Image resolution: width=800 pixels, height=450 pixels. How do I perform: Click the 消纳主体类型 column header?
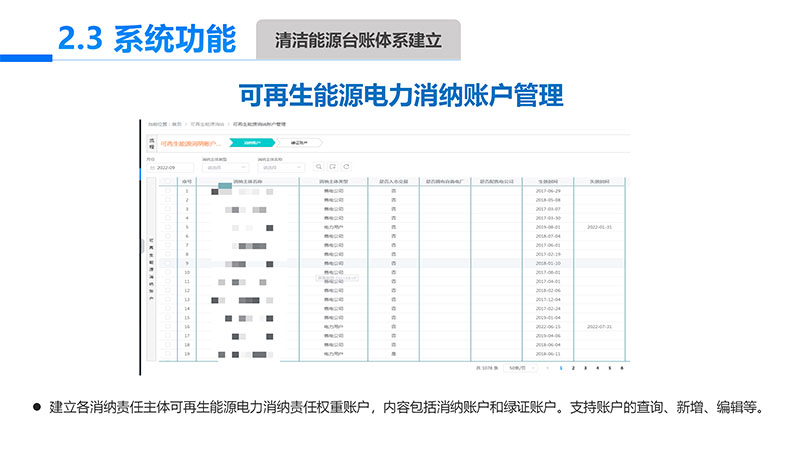tap(334, 182)
